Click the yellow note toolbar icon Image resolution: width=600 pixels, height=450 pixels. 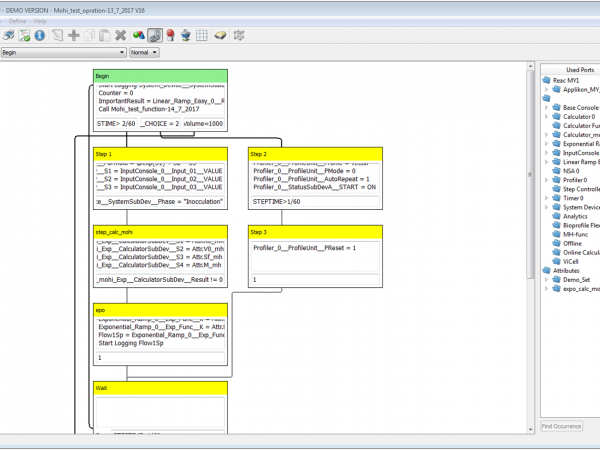click(x=220, y=36)
